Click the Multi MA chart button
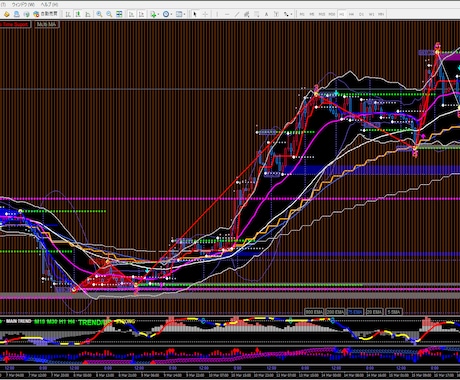 [x=47, y=24]
